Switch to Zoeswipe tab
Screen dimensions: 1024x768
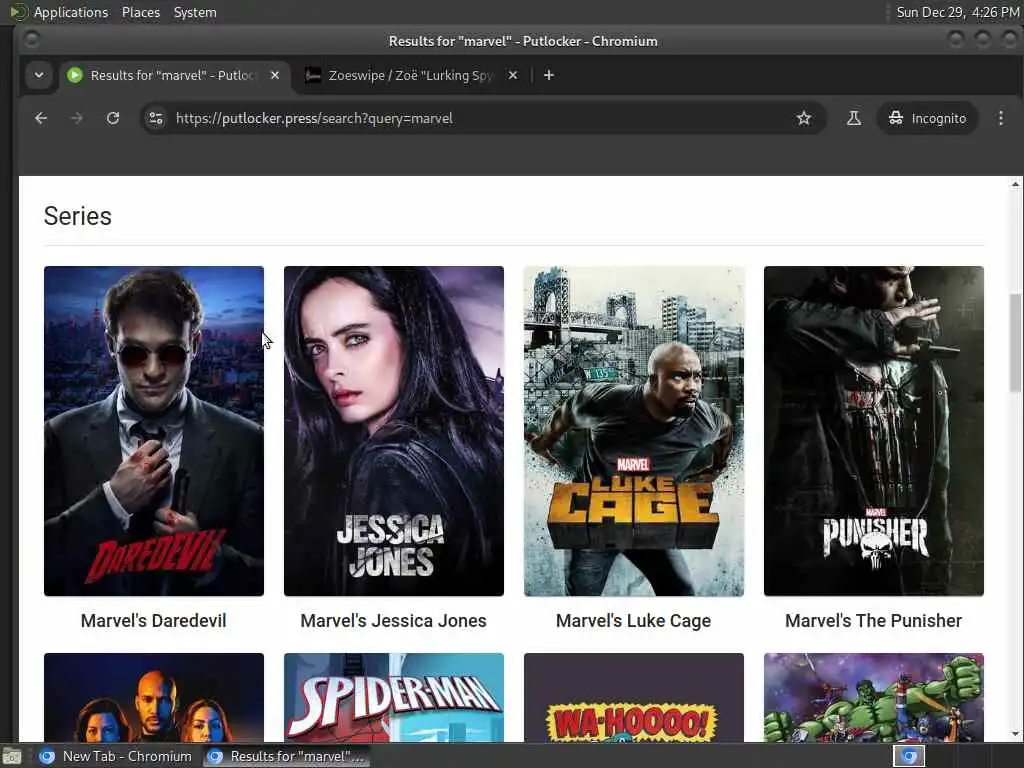[411, 75]
